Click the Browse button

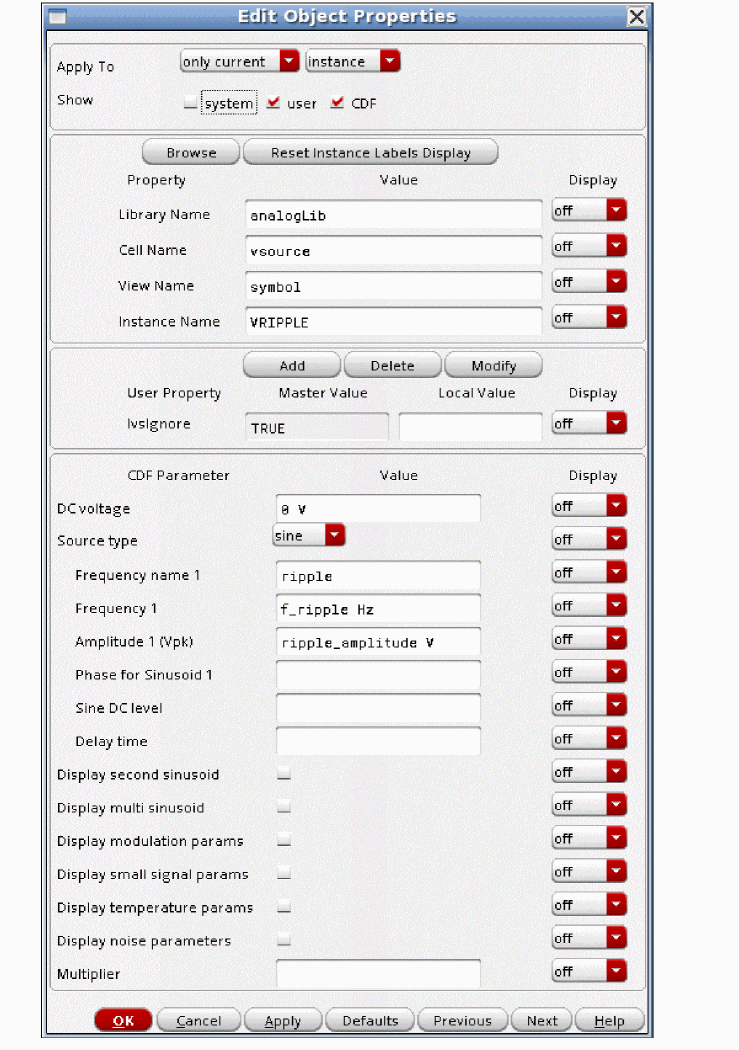tap(191, 152)
